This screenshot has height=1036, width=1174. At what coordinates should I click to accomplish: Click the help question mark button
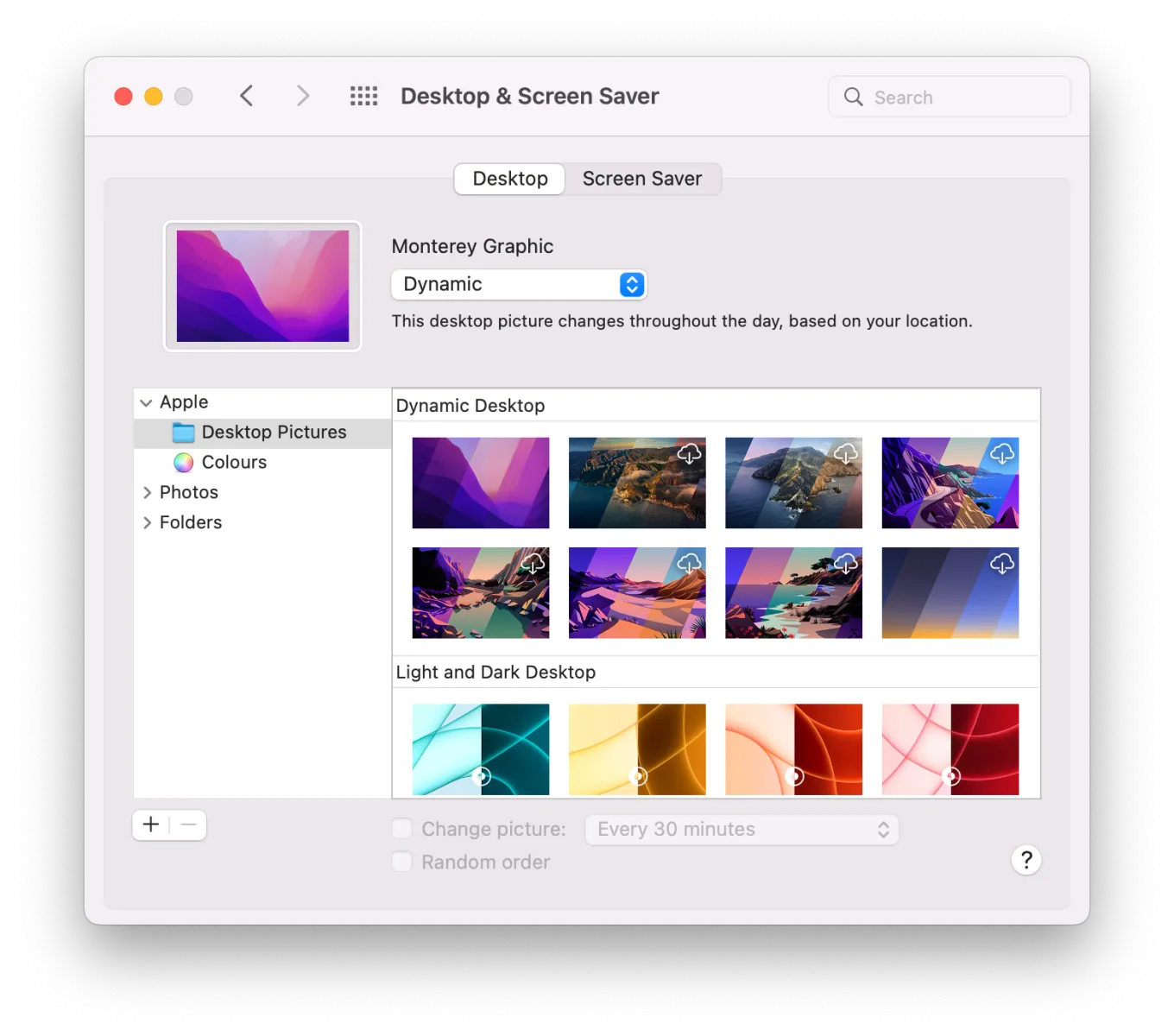click(x=1026, y=860)
